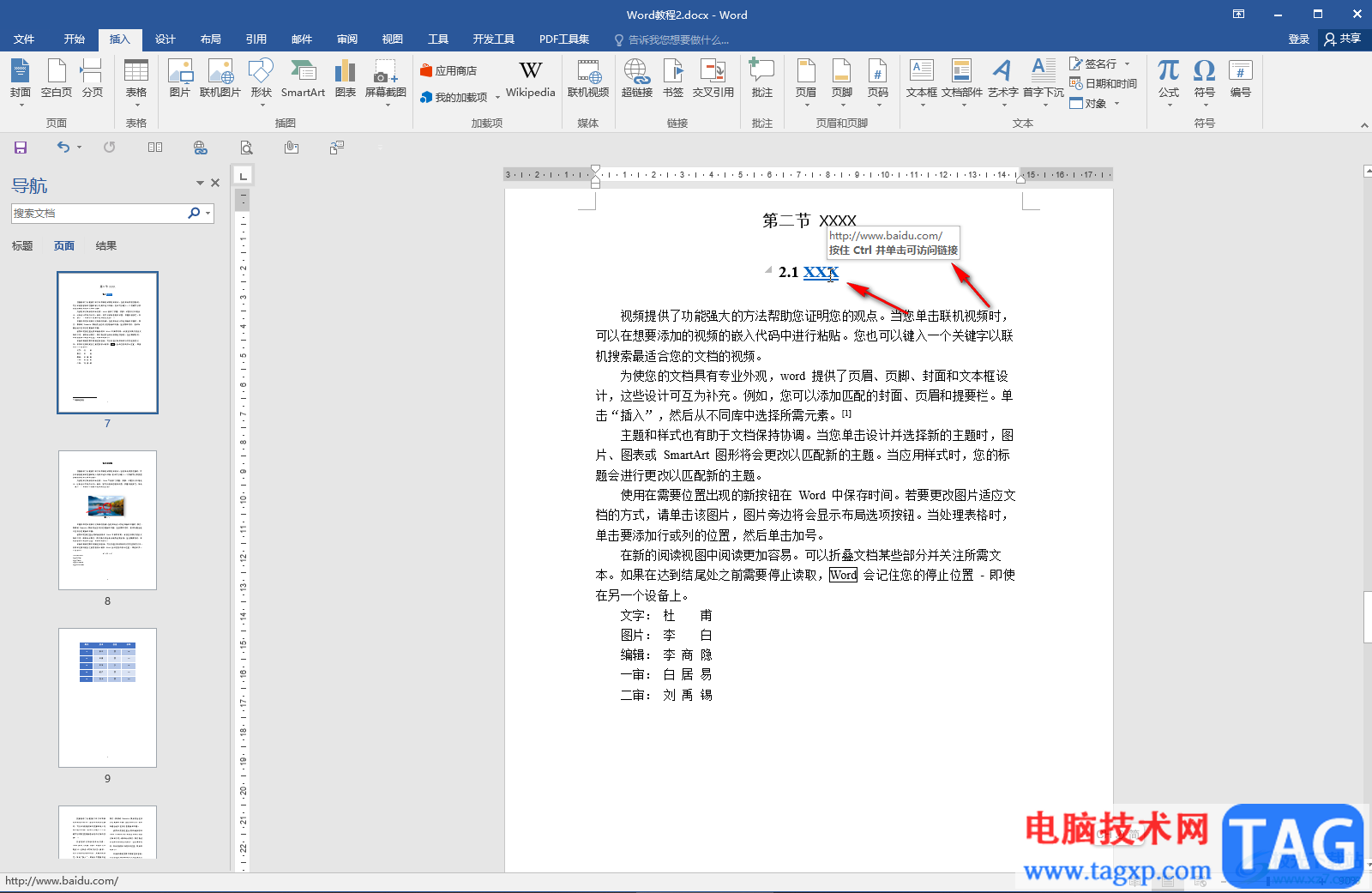Open the navigation pane options dropdown
The height and width of the screenshot is (893, 1372).
pos(200,183)
